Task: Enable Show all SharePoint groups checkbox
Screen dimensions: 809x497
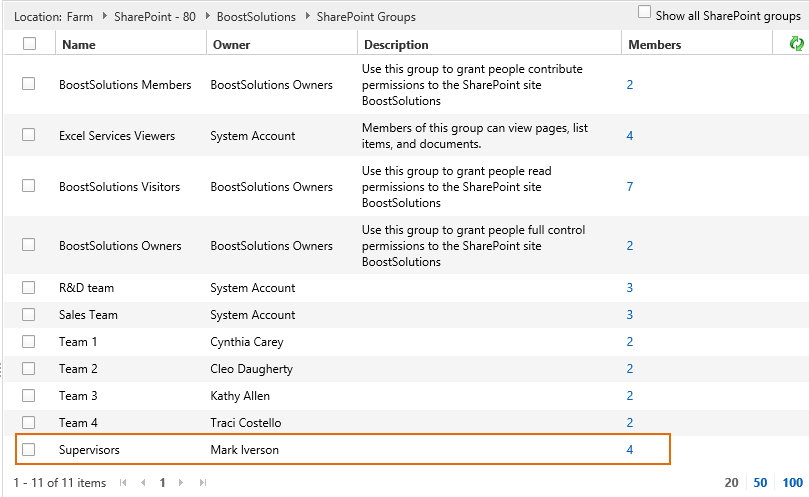Action: coord(645,13)
